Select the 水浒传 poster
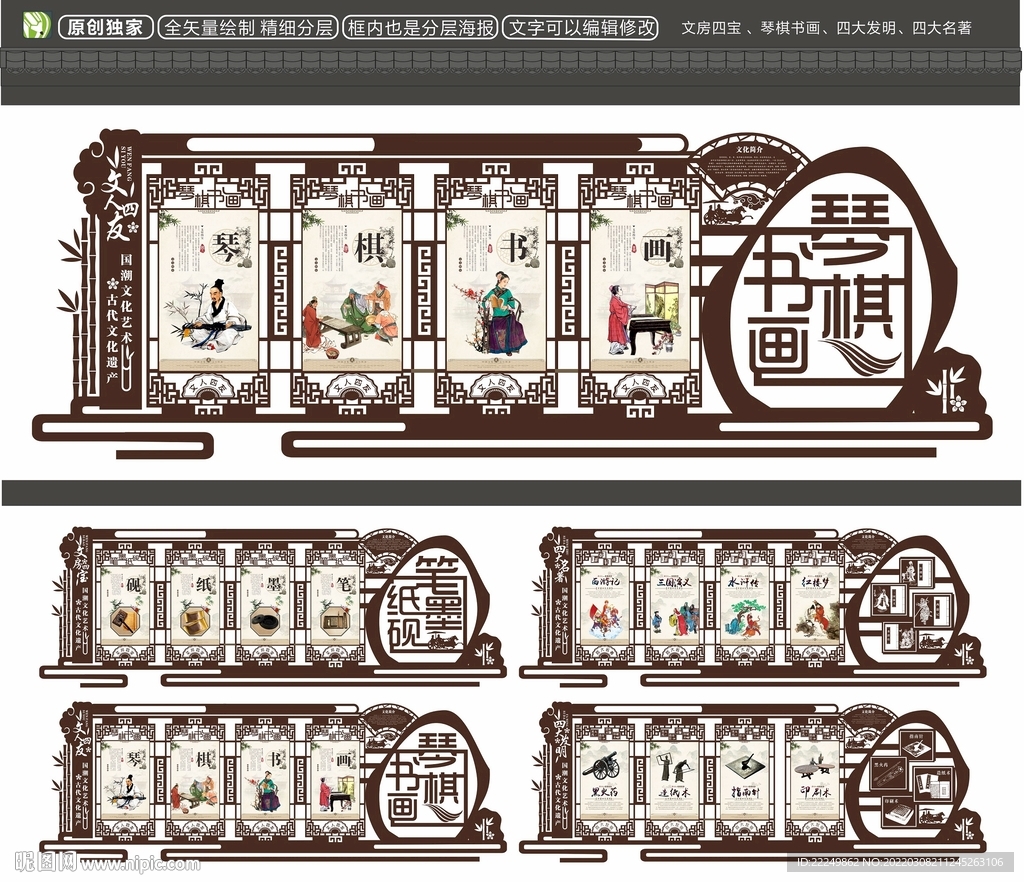Viewport: 1024px width, 882px height. point(744,608)
